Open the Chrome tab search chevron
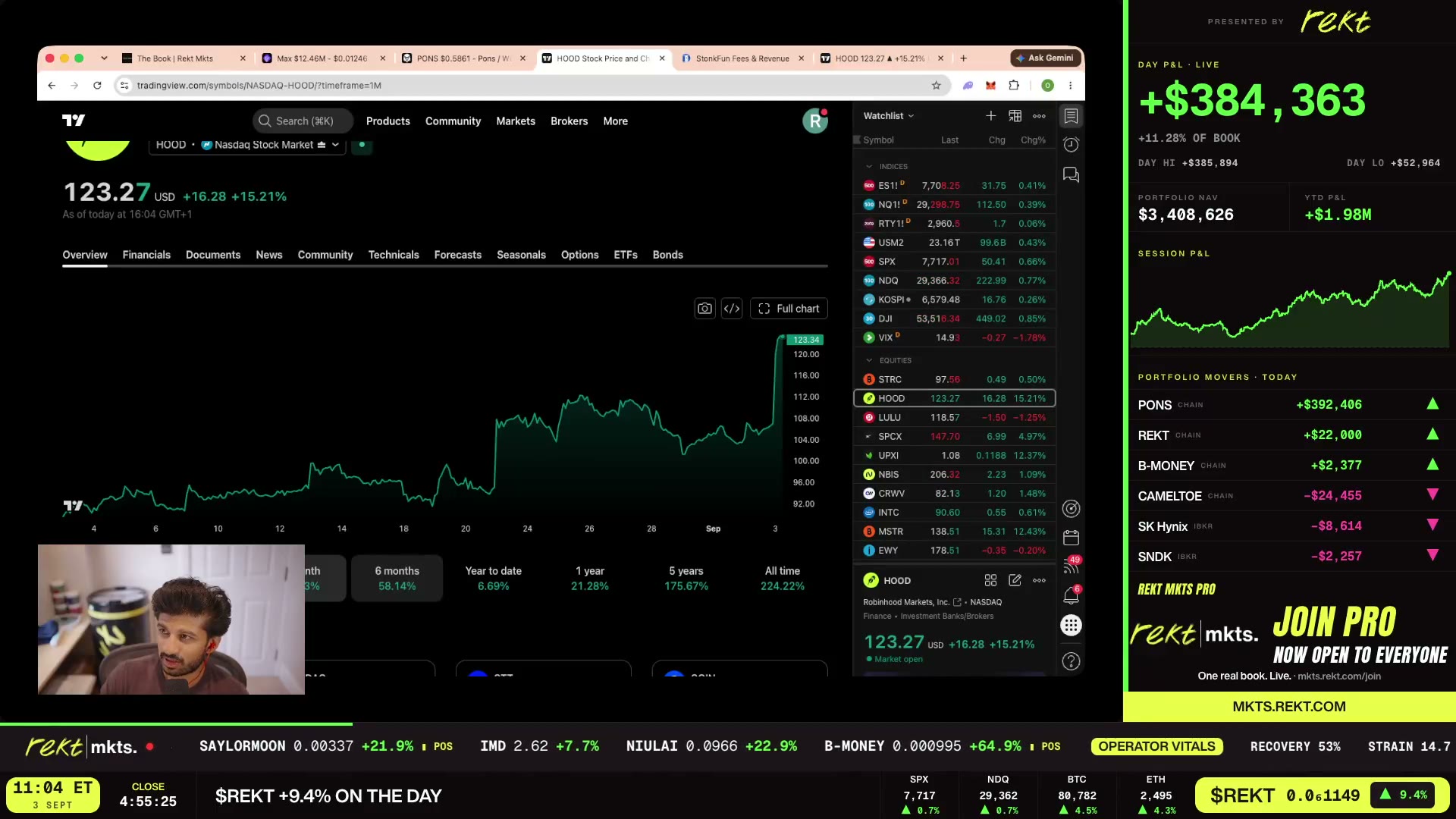1456x819 pixels. (x=104, y=58)
